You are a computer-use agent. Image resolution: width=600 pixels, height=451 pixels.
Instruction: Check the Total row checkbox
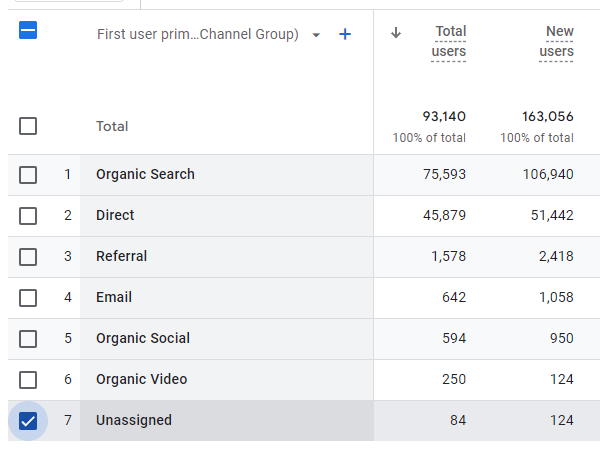pyautogui.click(x=28, y=126)
